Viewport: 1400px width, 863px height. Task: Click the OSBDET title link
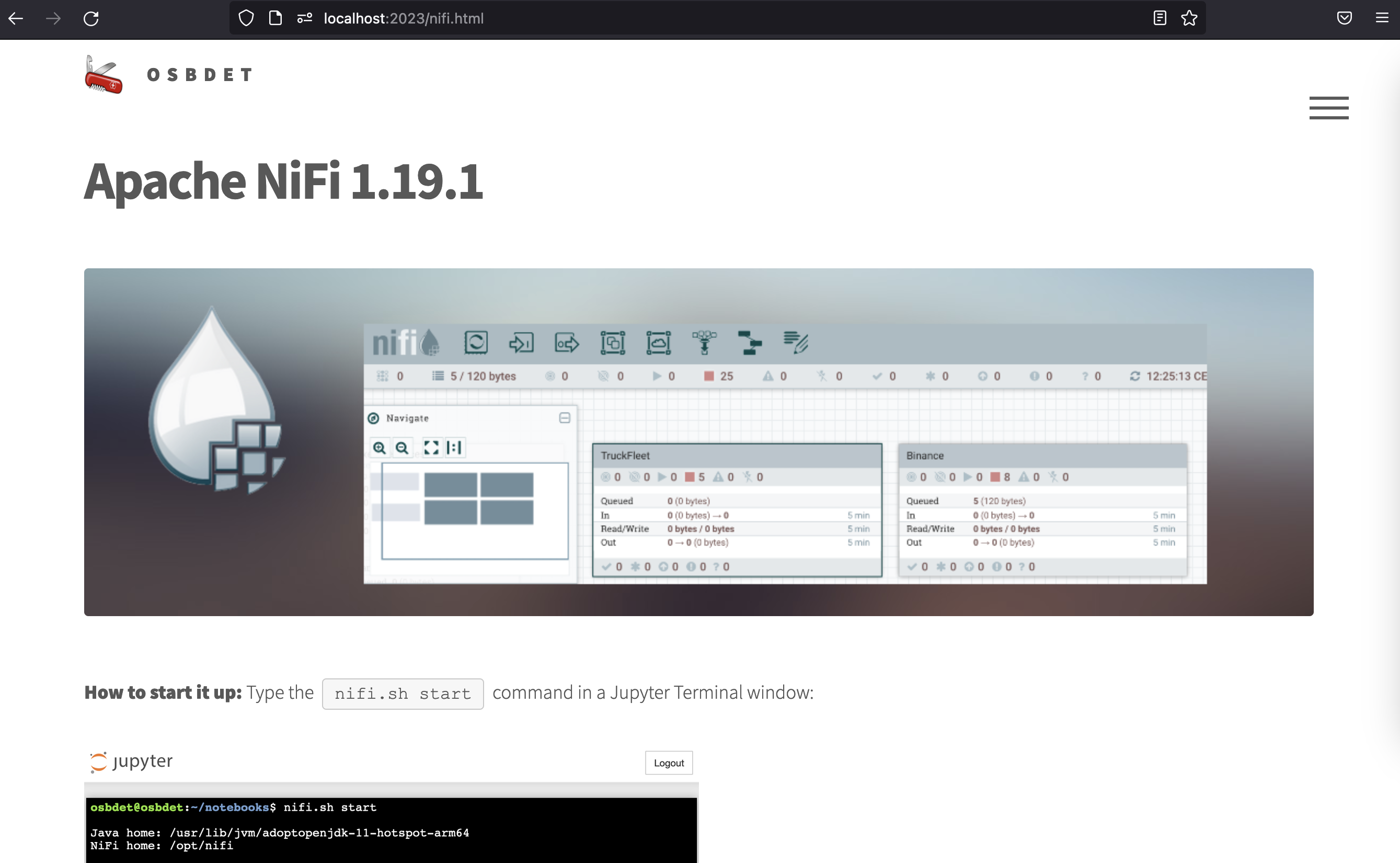point(200,75)
